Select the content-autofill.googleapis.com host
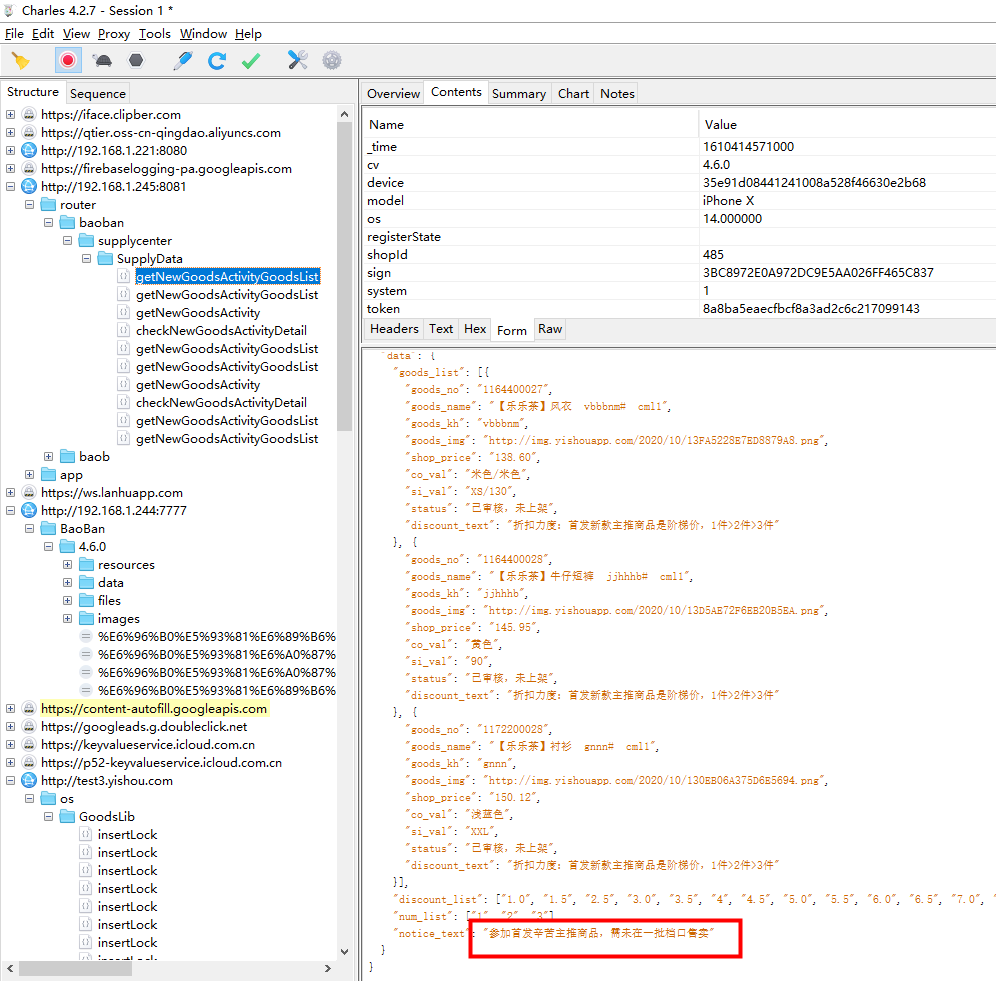 point(154,708)
